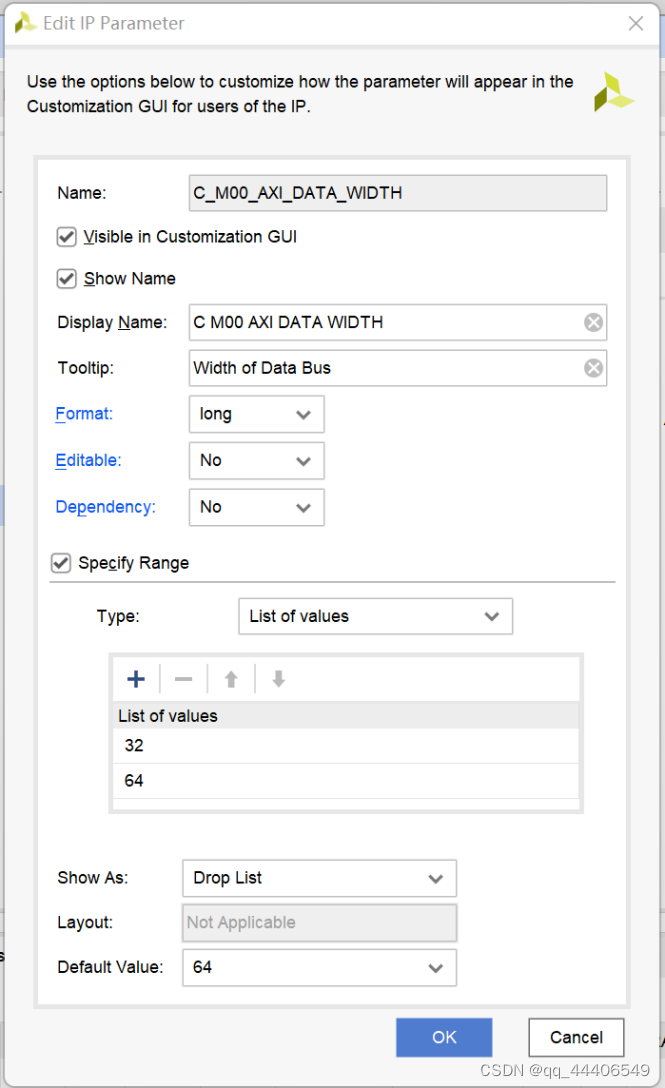Viewport: 665px width, 1088px height.
Task: Add a new value with the plus icon
Action: point(135,679)
